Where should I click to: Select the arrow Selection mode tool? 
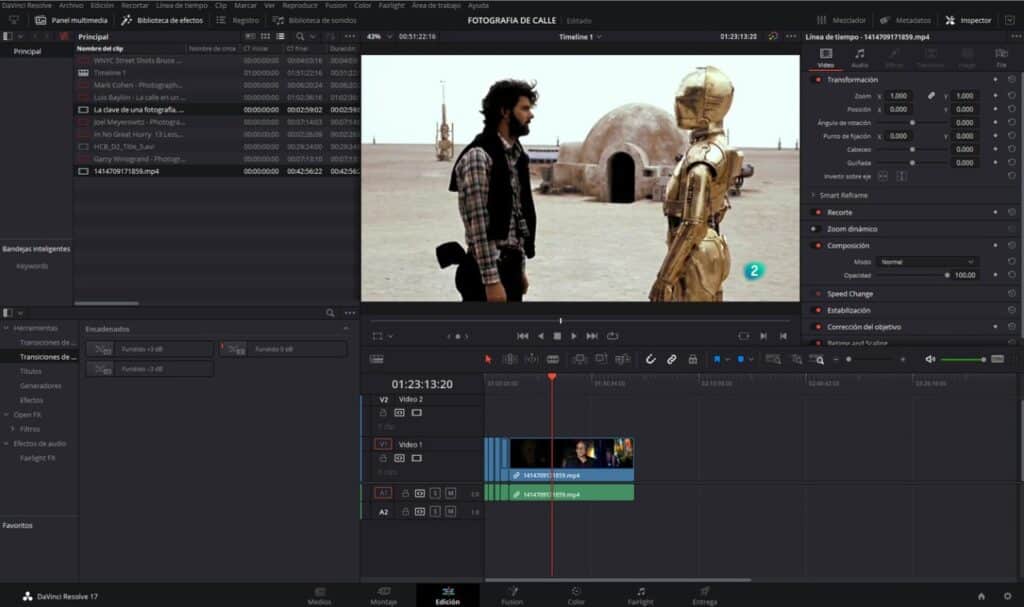pyautogui.click(x=488, y=359)
